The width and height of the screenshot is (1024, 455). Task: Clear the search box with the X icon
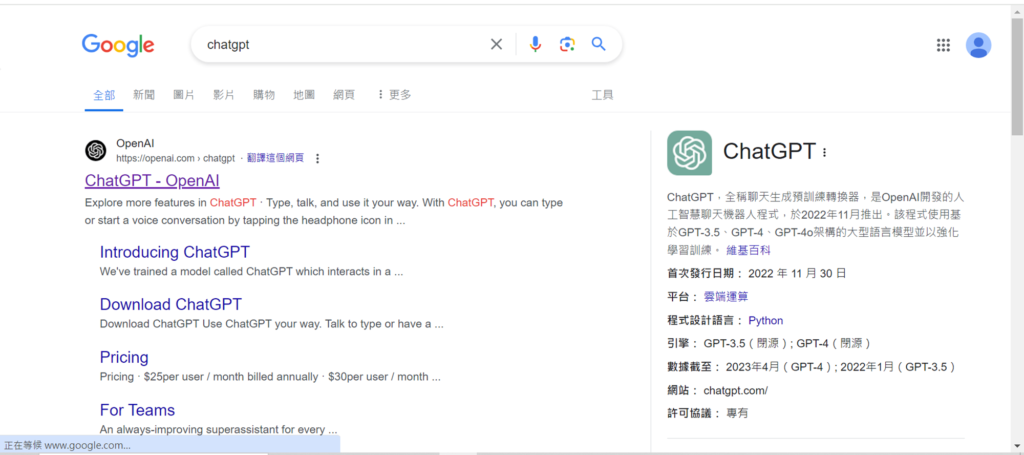pos(496,44)
